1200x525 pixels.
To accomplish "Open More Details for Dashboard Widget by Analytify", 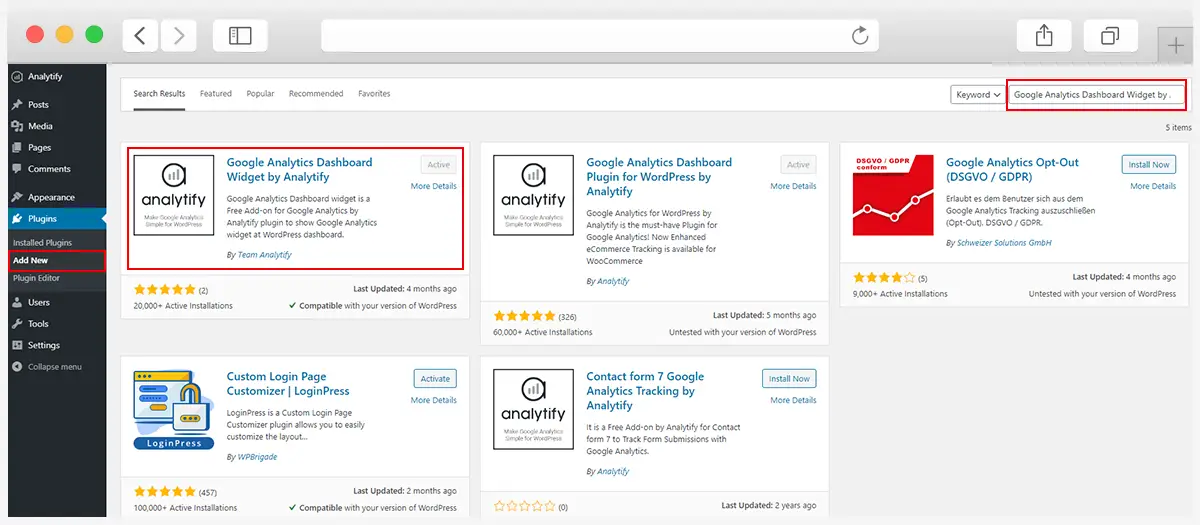I will 433,186.
